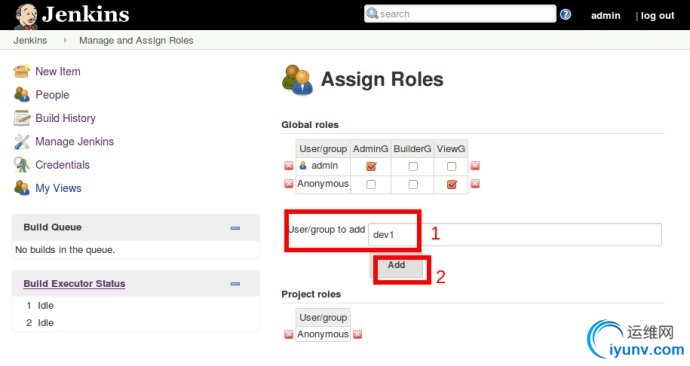Click the search help question mark icon

[x=565, y=15]
